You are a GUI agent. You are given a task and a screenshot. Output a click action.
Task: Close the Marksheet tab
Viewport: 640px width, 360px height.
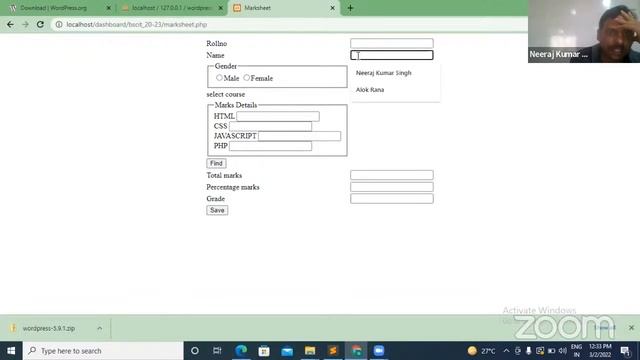pyautogui.click(x=332, y=8)
